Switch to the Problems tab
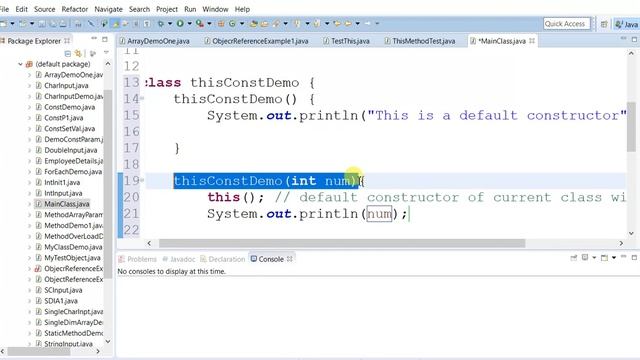The height and width of the screenshot is (360, 640). point(138,259)
